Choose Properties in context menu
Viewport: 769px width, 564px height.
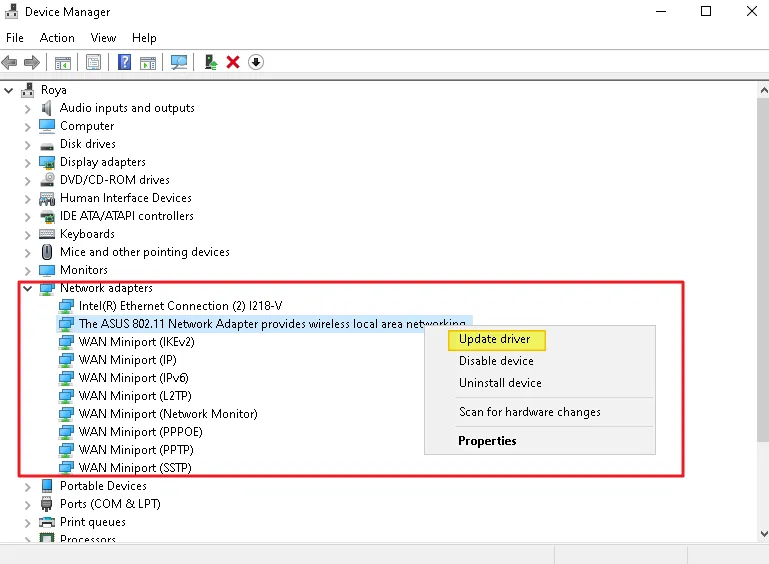click(x=487, y=441)
